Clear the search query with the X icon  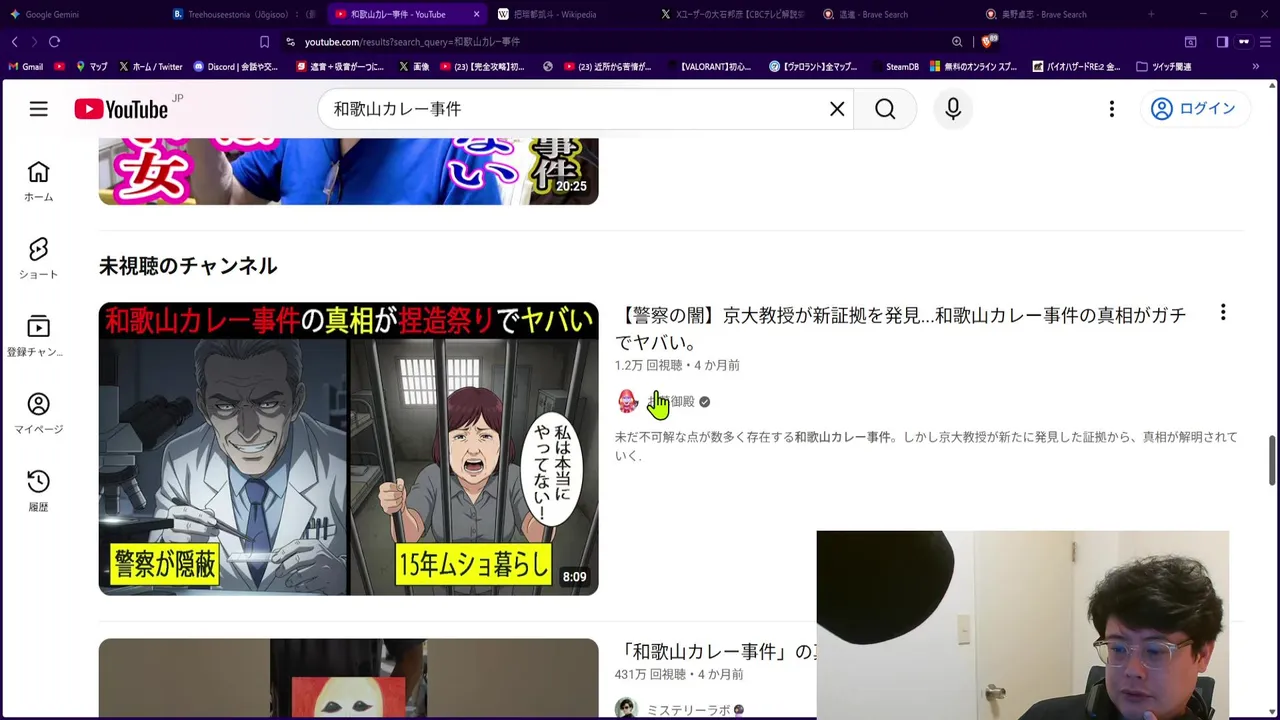tap(837, 109)
